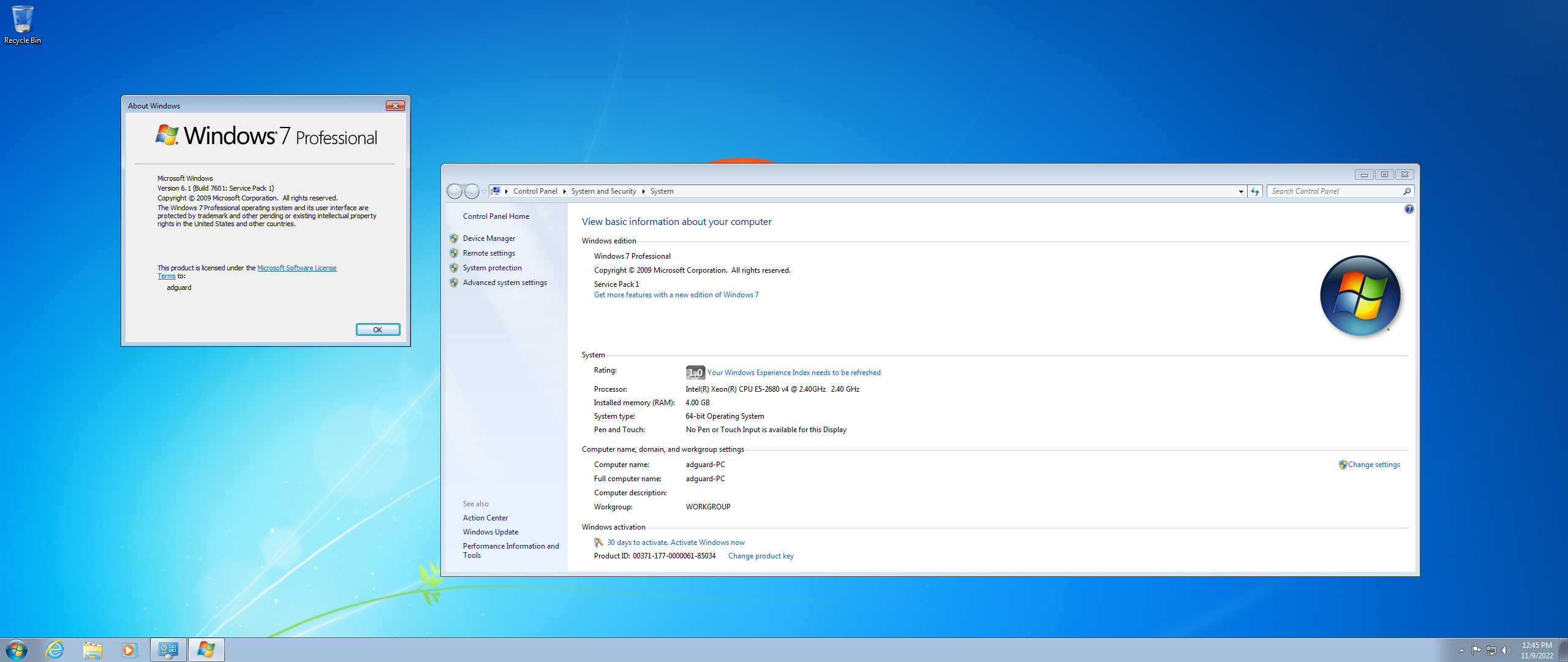The image size is (1568, 662).
Task: Click Change settings for computer name
Action: (x=1374, y=465)
